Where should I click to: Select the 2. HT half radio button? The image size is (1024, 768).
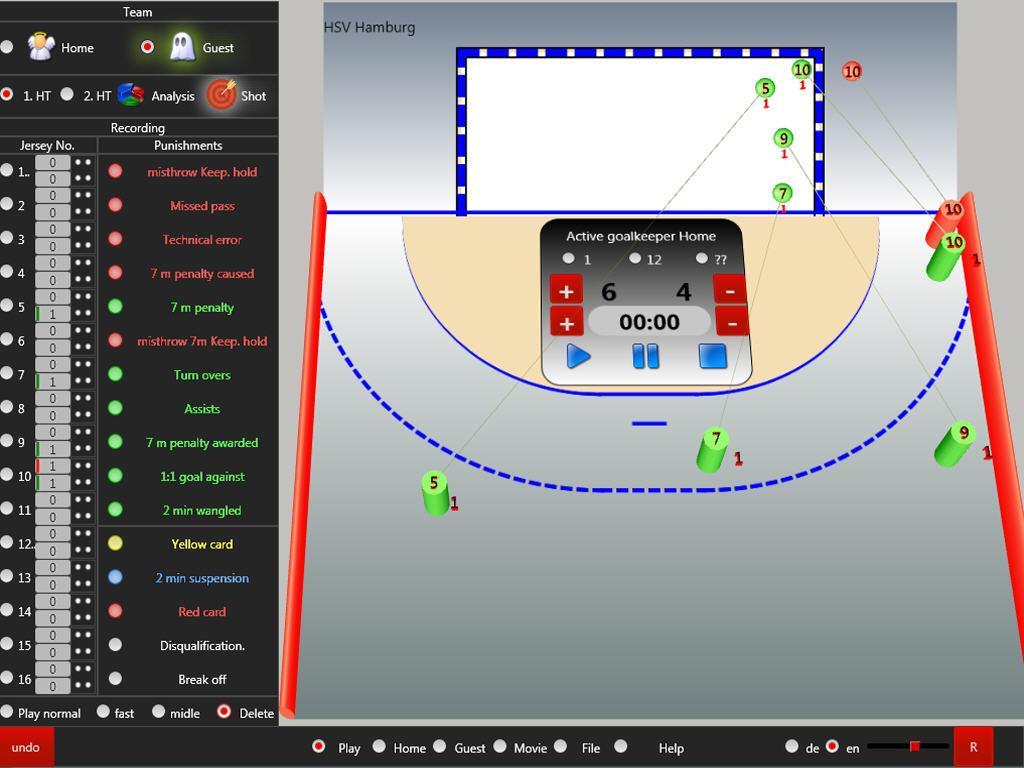[67, 95]
